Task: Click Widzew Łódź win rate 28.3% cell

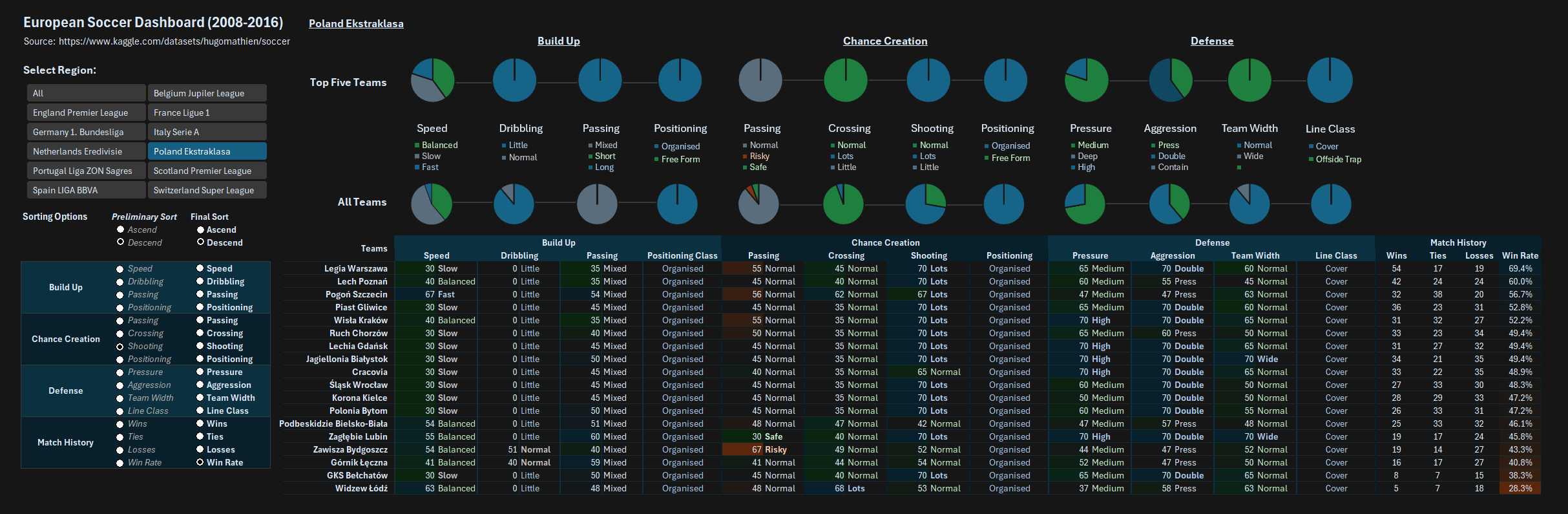Action: coord(1520,488)
